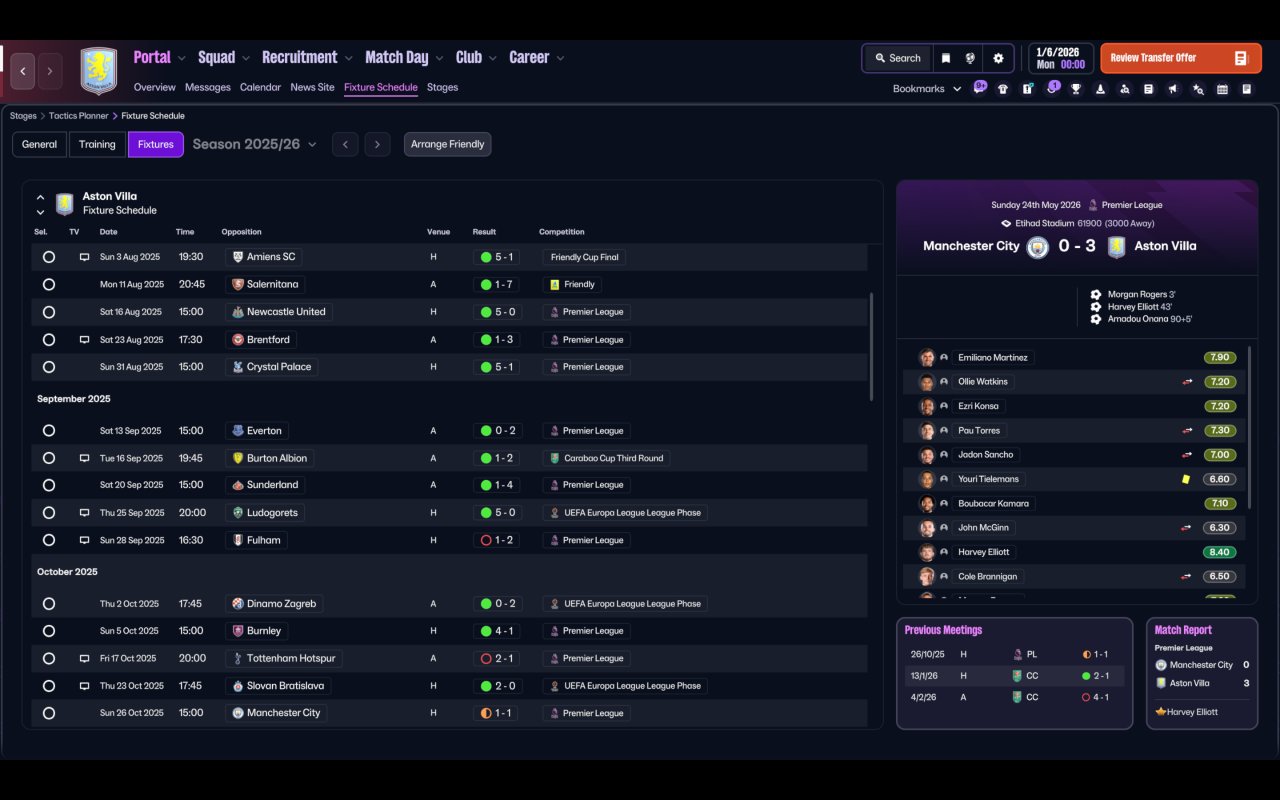The height and width of the screenshot is (800, 1280).
Task: Click the up chevron beside Aston Villa Fixture Schedule
Action: point(40,198)
